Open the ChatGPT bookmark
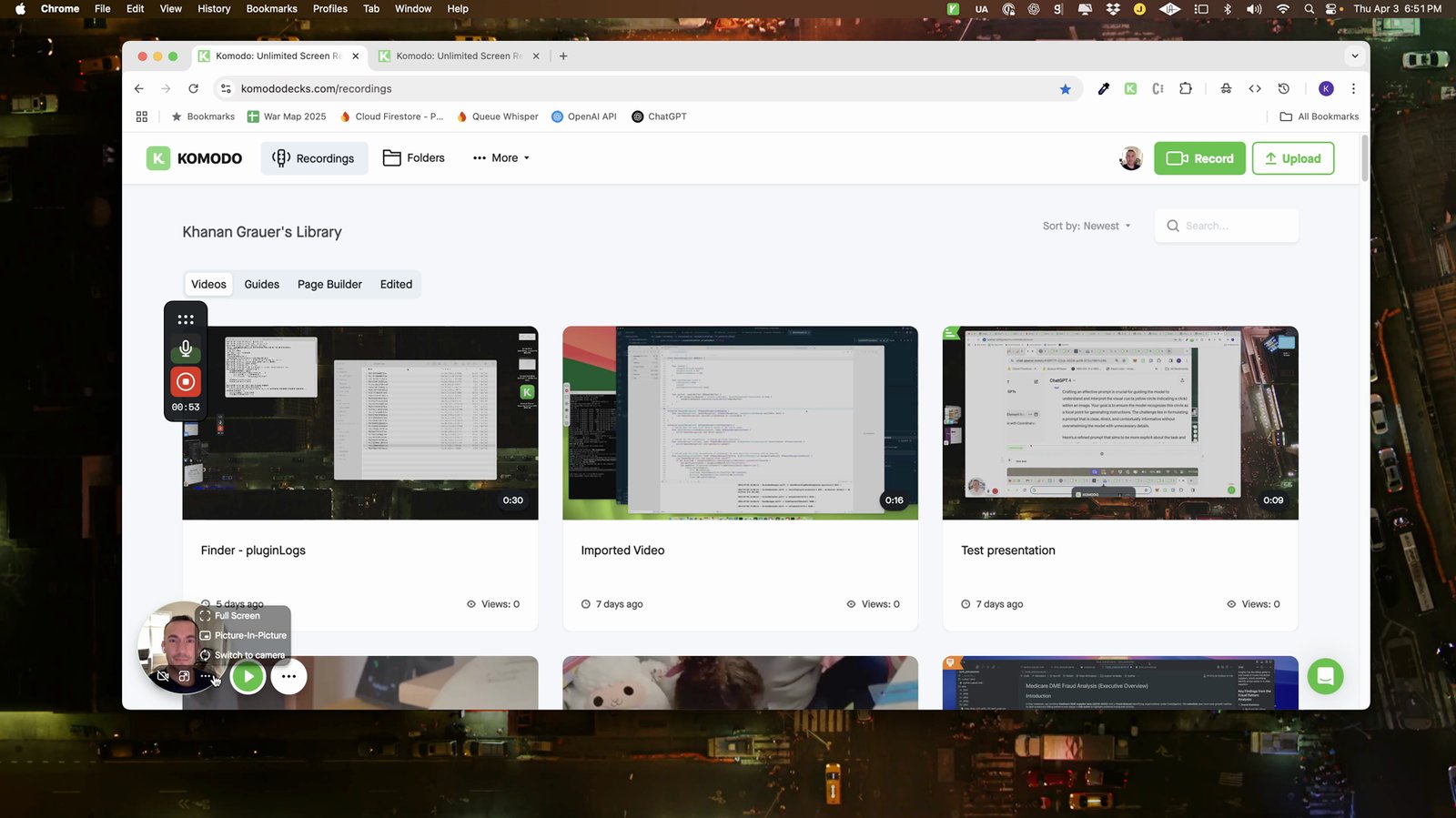 [659, 116]
